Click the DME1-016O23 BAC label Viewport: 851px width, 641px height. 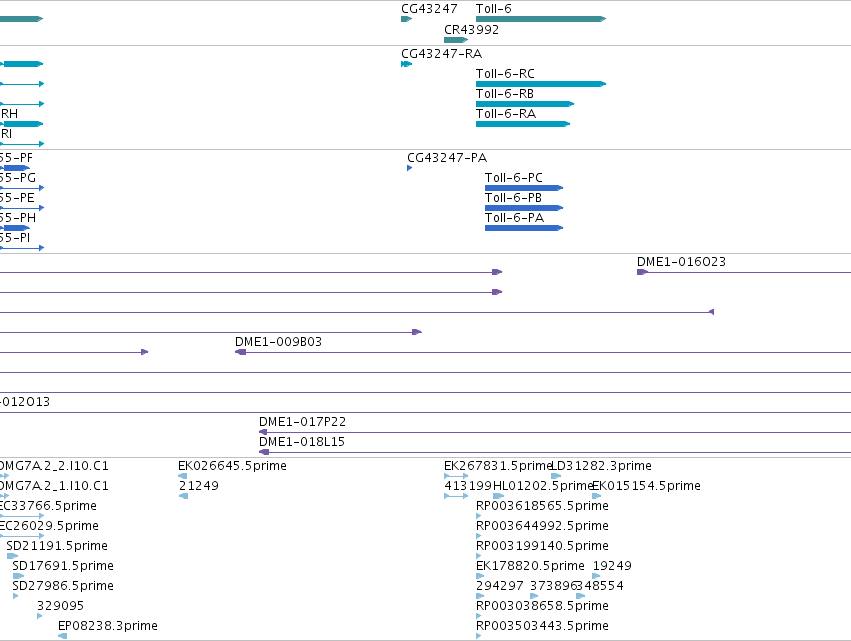tap(681, 262)
